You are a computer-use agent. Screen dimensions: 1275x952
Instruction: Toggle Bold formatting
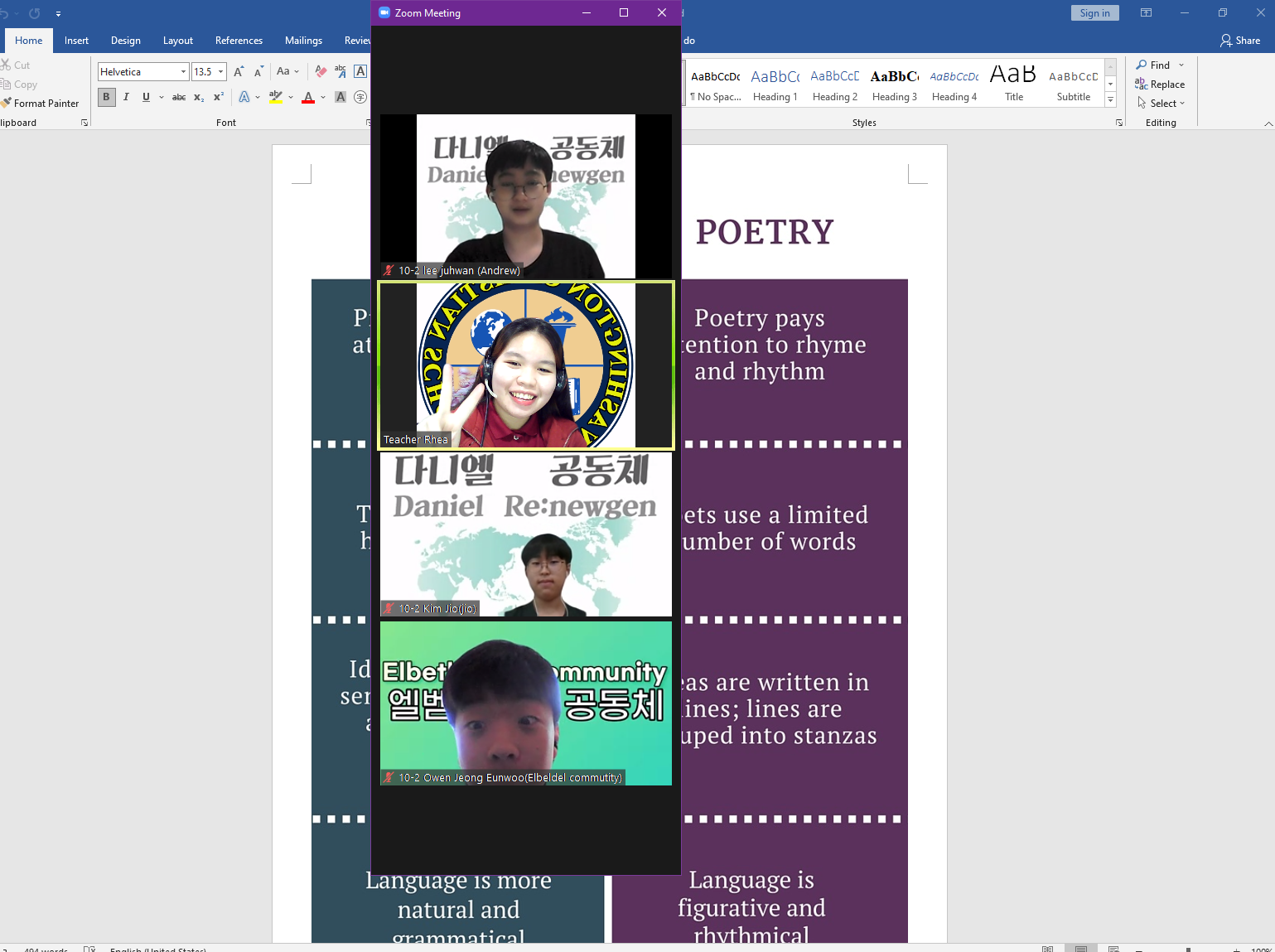106,97
